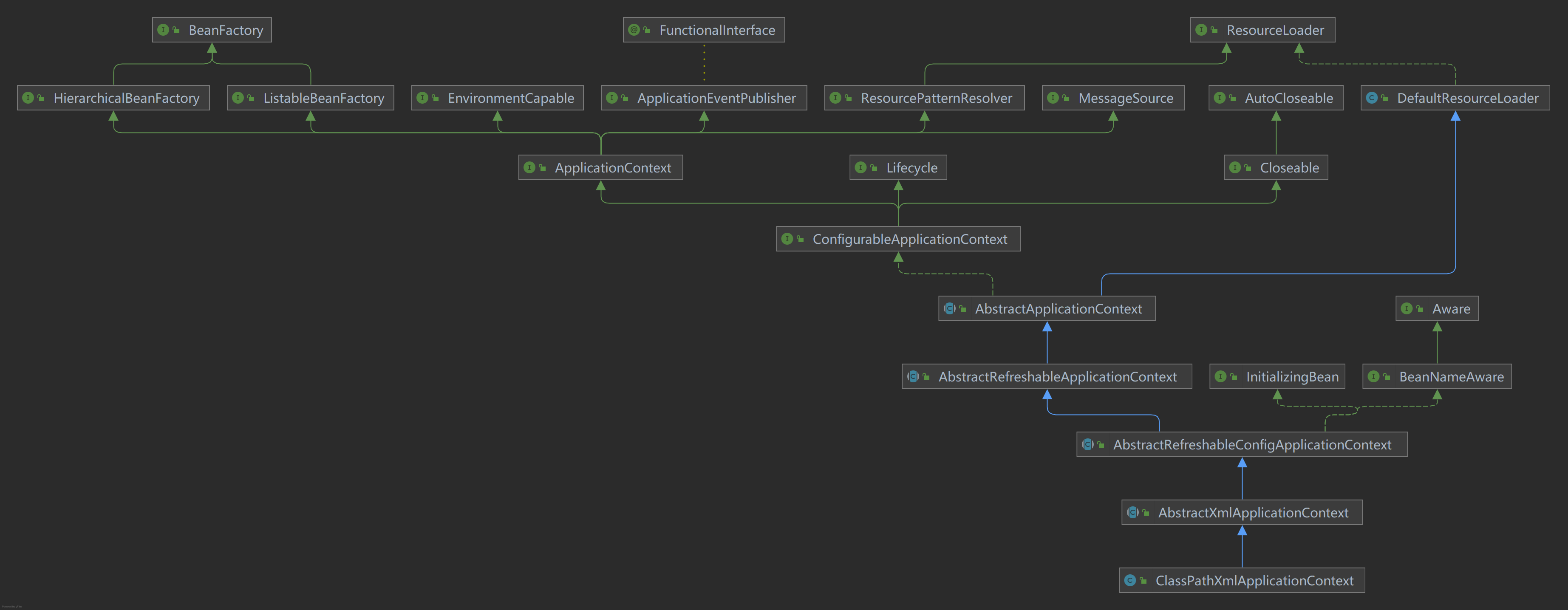Screen dimensions: 1568x610
Task: Click the visibility lock icon on the ApplicationContext node
Action: [542, 167]
